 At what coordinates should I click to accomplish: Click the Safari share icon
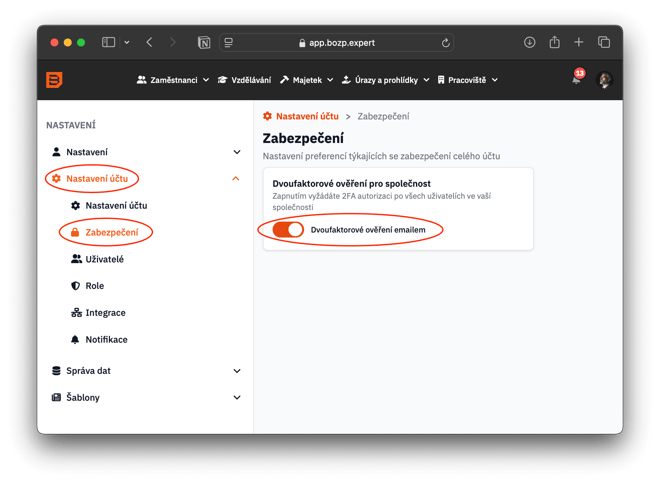tap(555, 43)
